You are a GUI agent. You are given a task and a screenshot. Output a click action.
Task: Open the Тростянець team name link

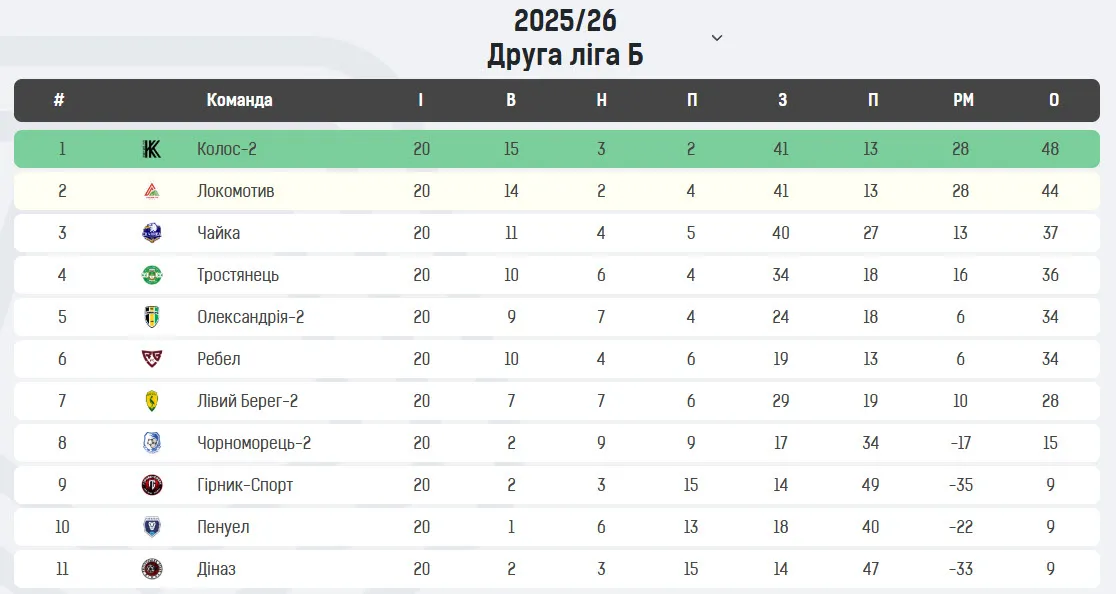238,275
